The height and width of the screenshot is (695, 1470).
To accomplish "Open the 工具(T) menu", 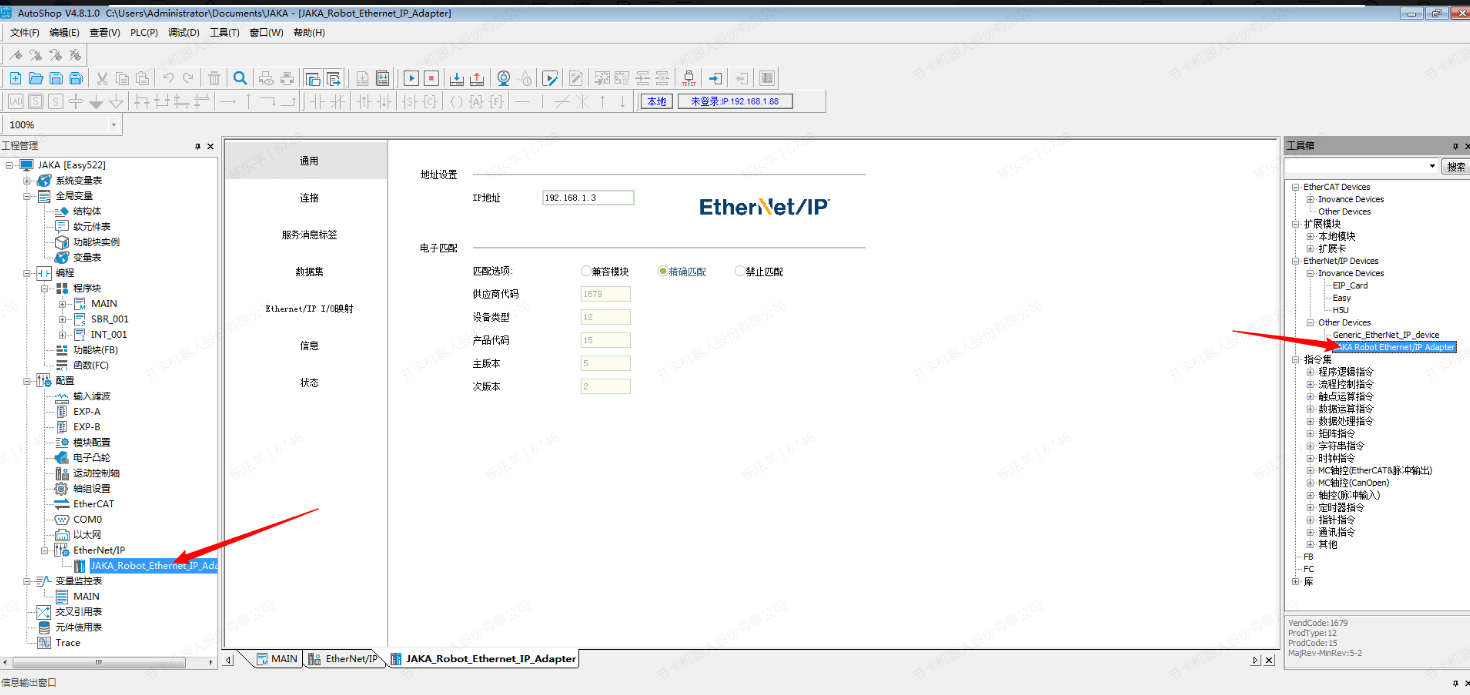I will click(x=224, y=33).
